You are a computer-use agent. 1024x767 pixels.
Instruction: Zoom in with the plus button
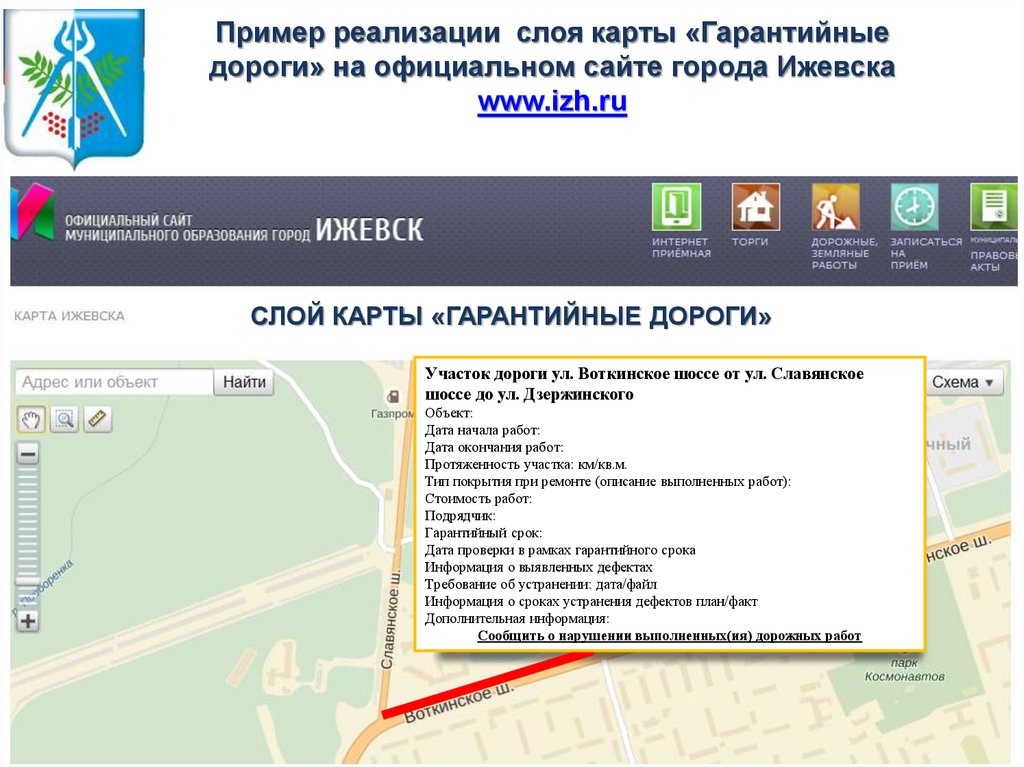coord(27,621)
